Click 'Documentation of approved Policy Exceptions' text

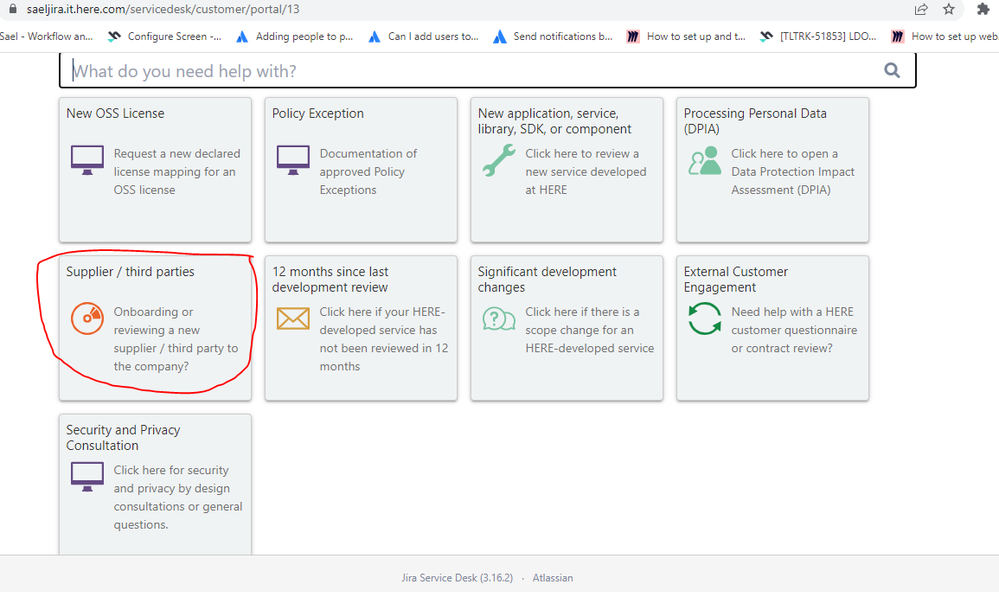click(368, 171)
